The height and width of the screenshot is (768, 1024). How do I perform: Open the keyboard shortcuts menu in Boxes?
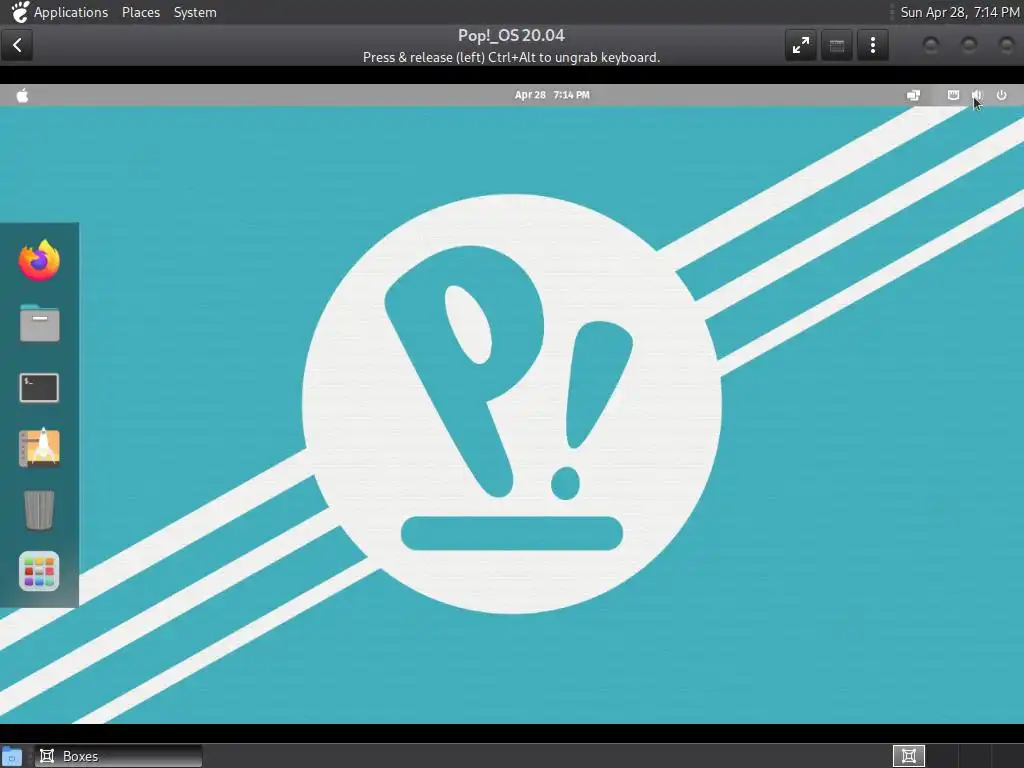[837, 45]
